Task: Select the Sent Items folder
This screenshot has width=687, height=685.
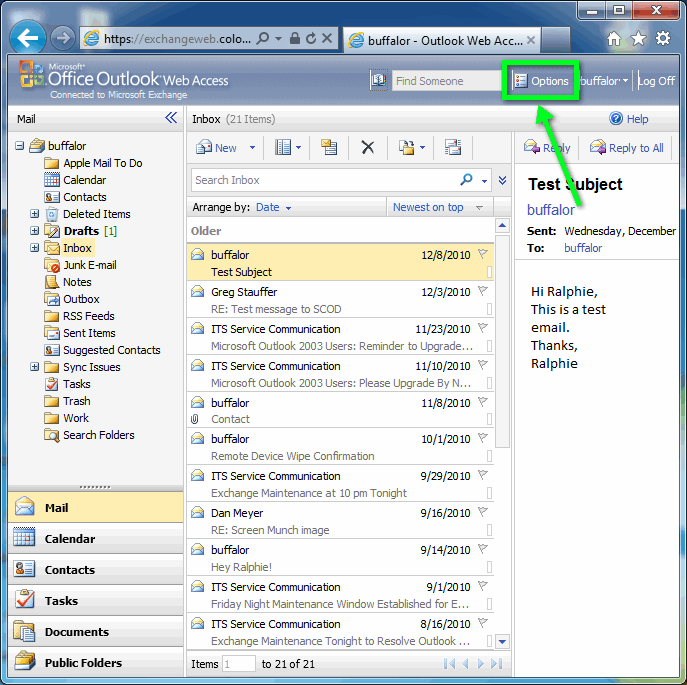Action: 89,333
